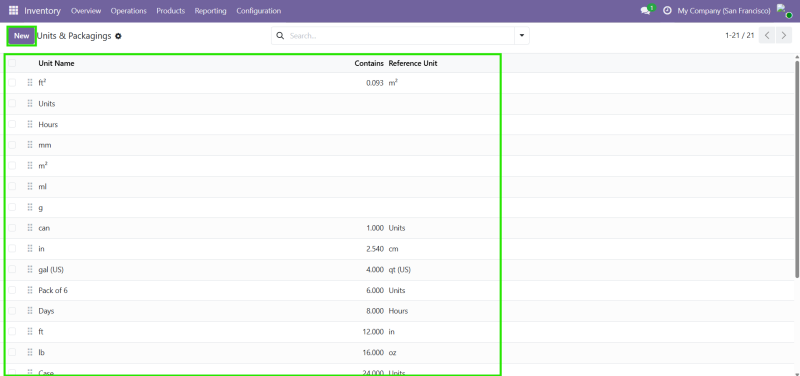This screenshot has width=800, height=376.
Task: Open the Operations menu
Action: (129, 11)
